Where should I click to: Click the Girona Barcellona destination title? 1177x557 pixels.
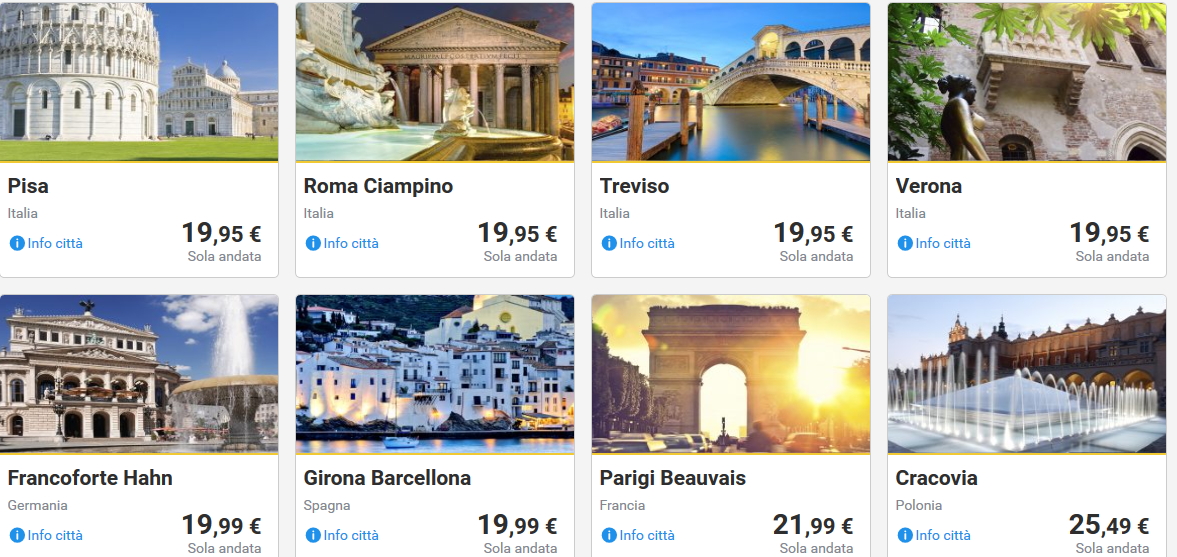387,478
